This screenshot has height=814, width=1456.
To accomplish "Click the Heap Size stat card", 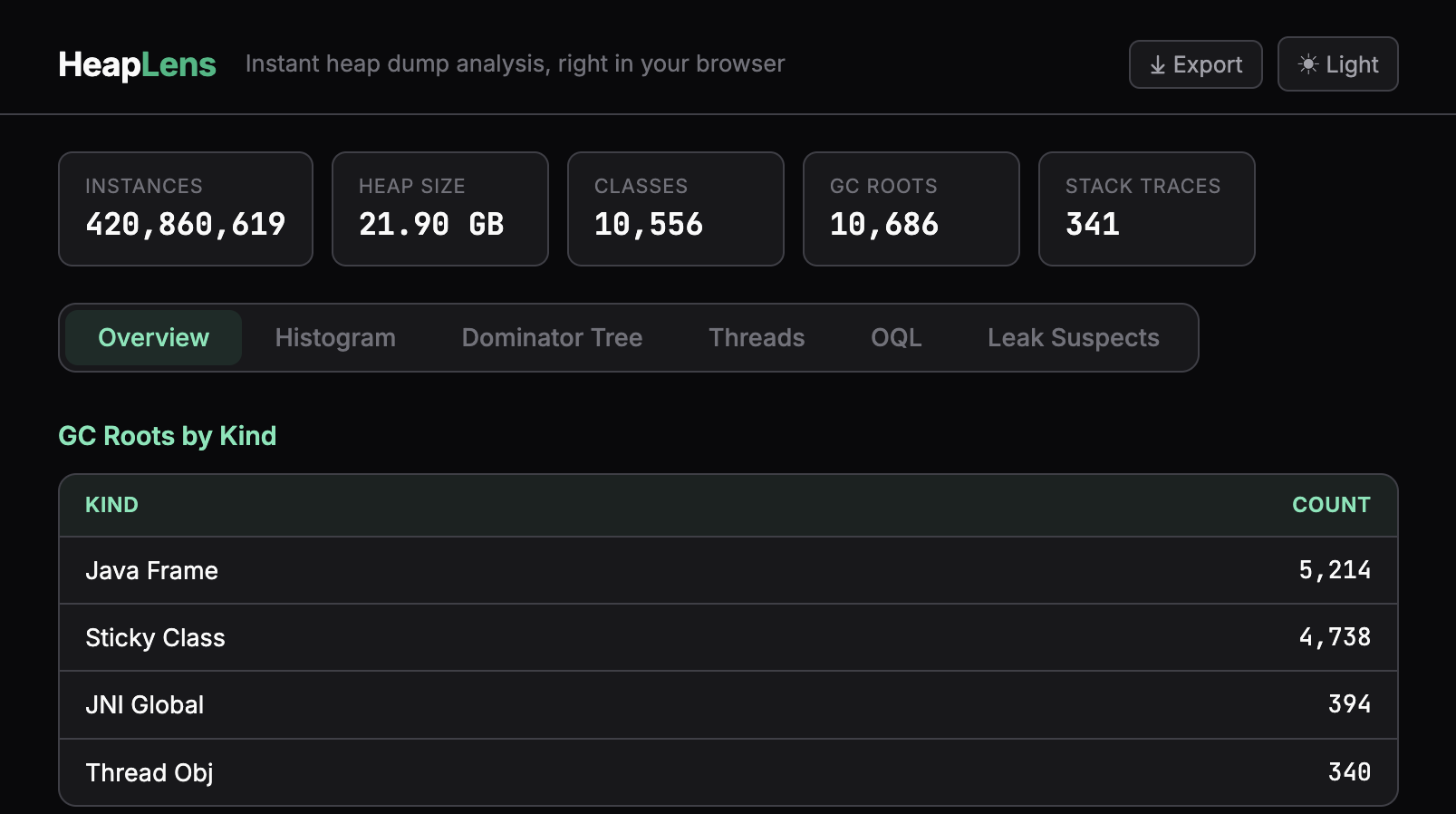I will [439, 208].
